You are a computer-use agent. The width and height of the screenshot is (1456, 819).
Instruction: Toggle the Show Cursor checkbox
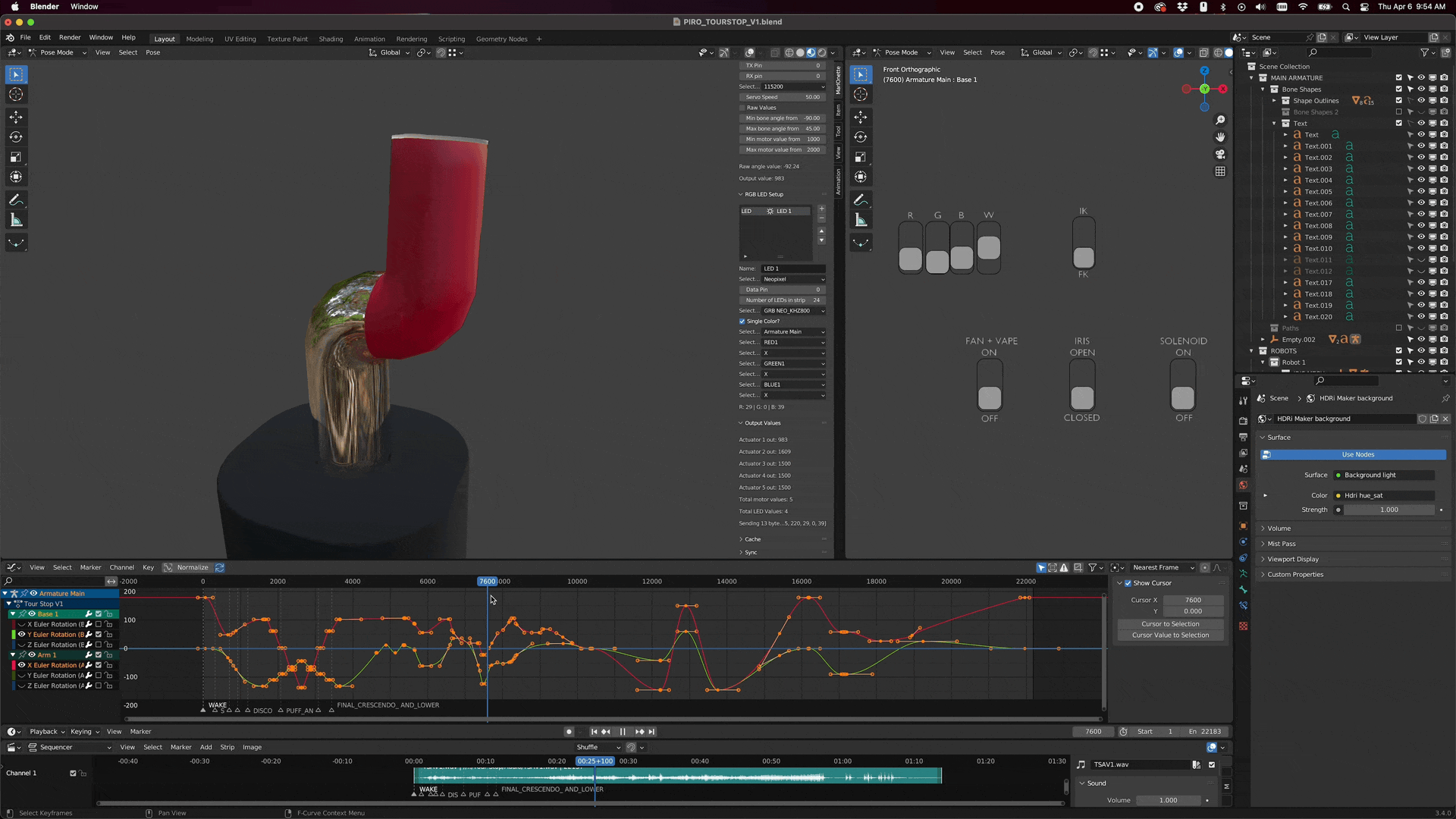[1128, 583]
